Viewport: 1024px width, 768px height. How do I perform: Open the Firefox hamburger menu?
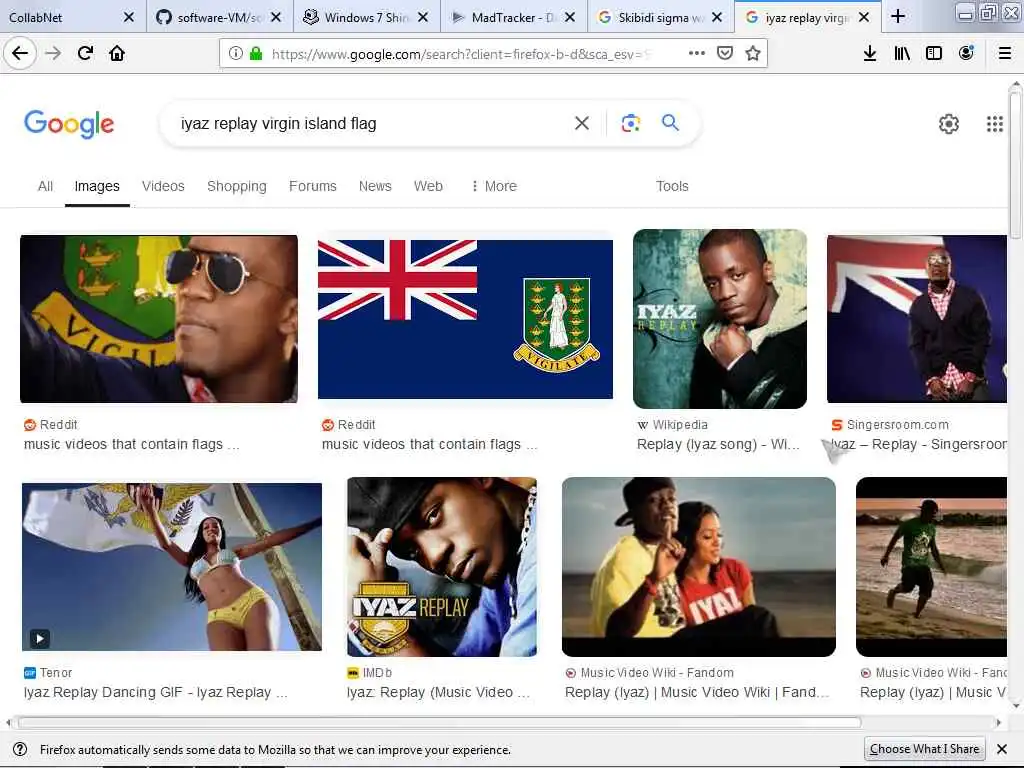[x=1005, y=53]
